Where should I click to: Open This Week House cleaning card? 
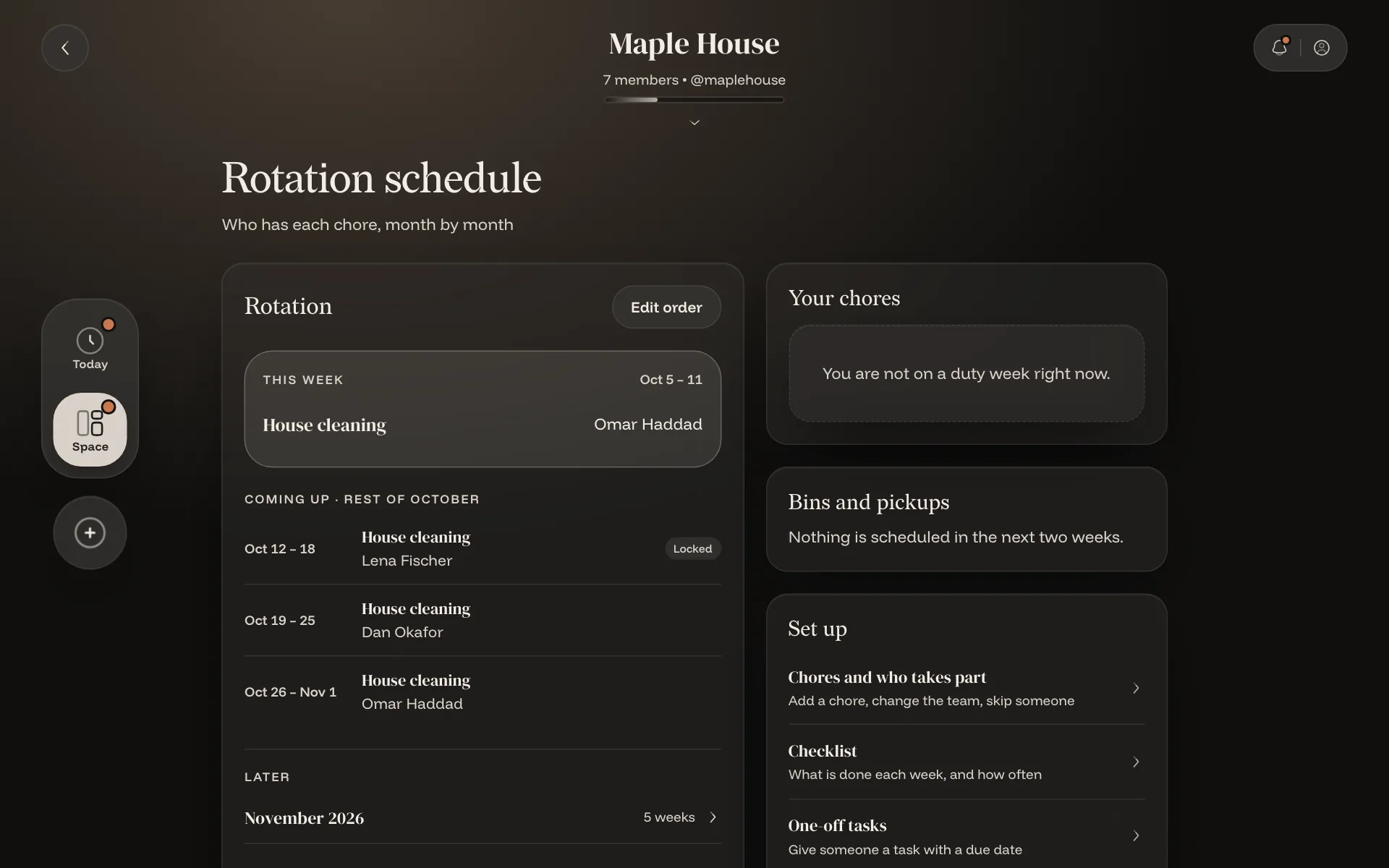483,409
